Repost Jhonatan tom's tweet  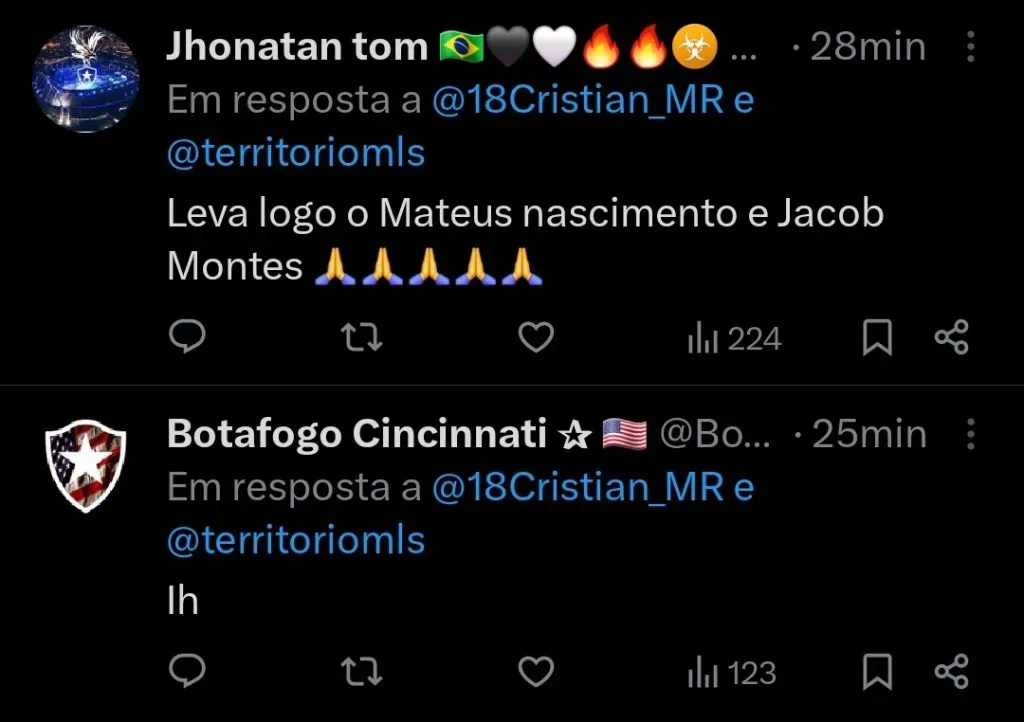click(361, 339)
